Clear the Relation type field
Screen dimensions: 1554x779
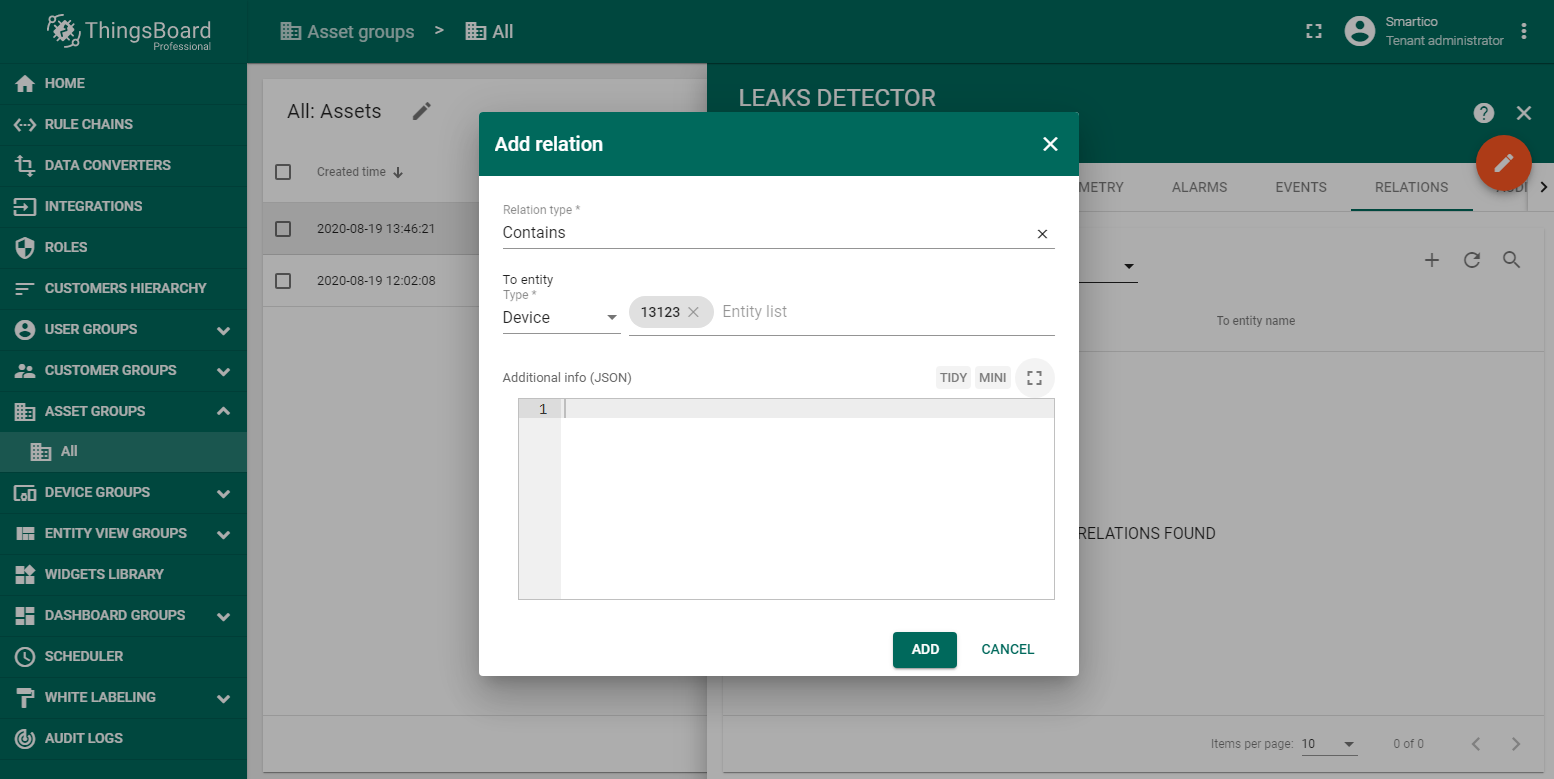click(1042, 234)
